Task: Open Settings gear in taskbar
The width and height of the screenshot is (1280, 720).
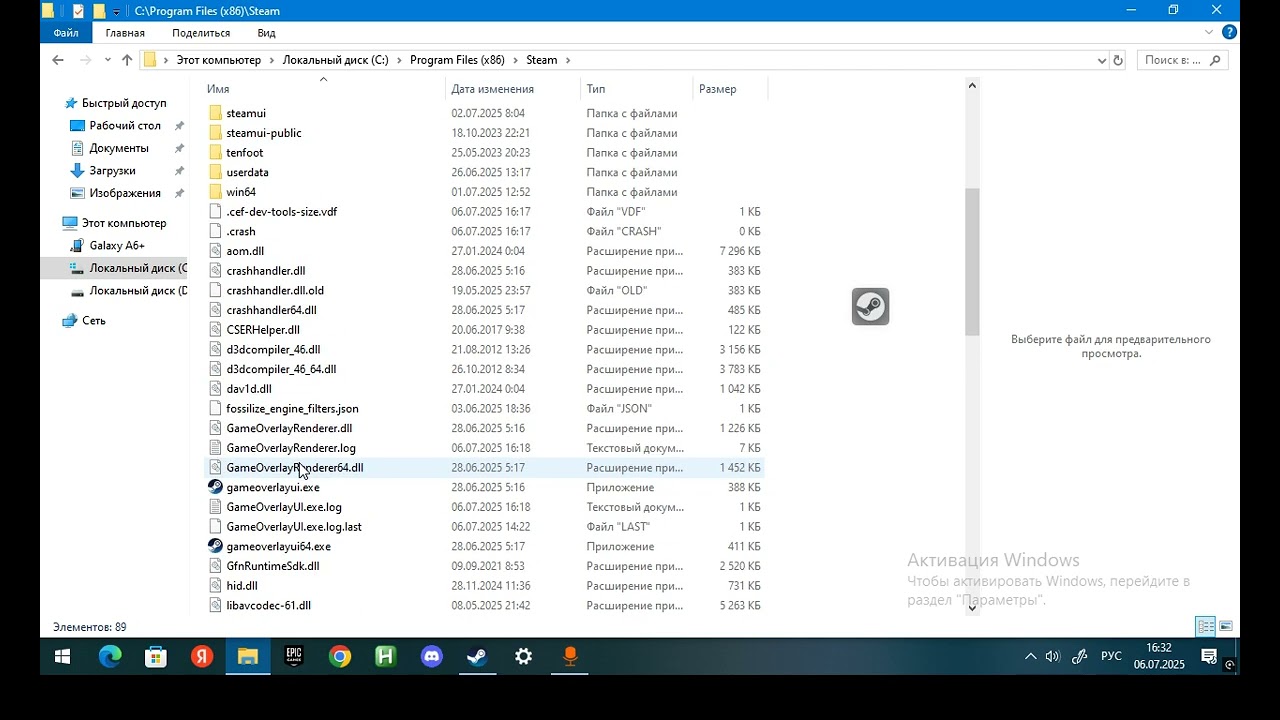Action: coord(524,657)
